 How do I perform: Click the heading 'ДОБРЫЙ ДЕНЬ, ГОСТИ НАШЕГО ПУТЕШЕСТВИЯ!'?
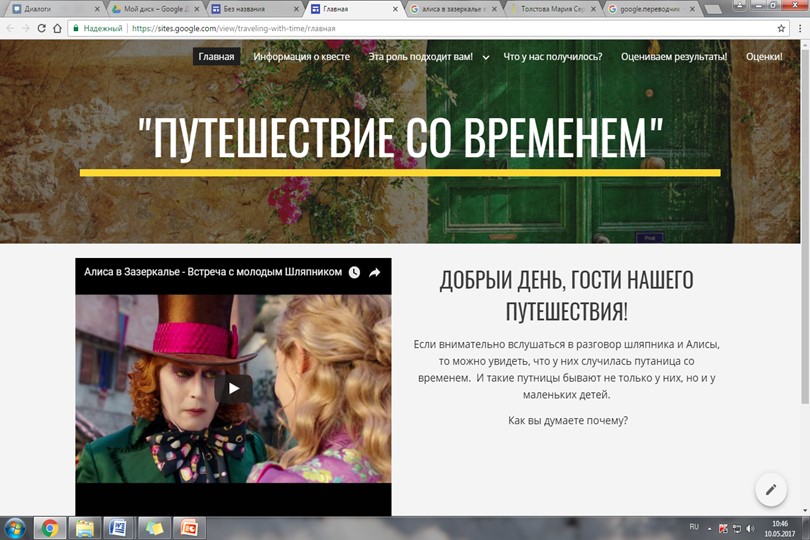[567, 296]
